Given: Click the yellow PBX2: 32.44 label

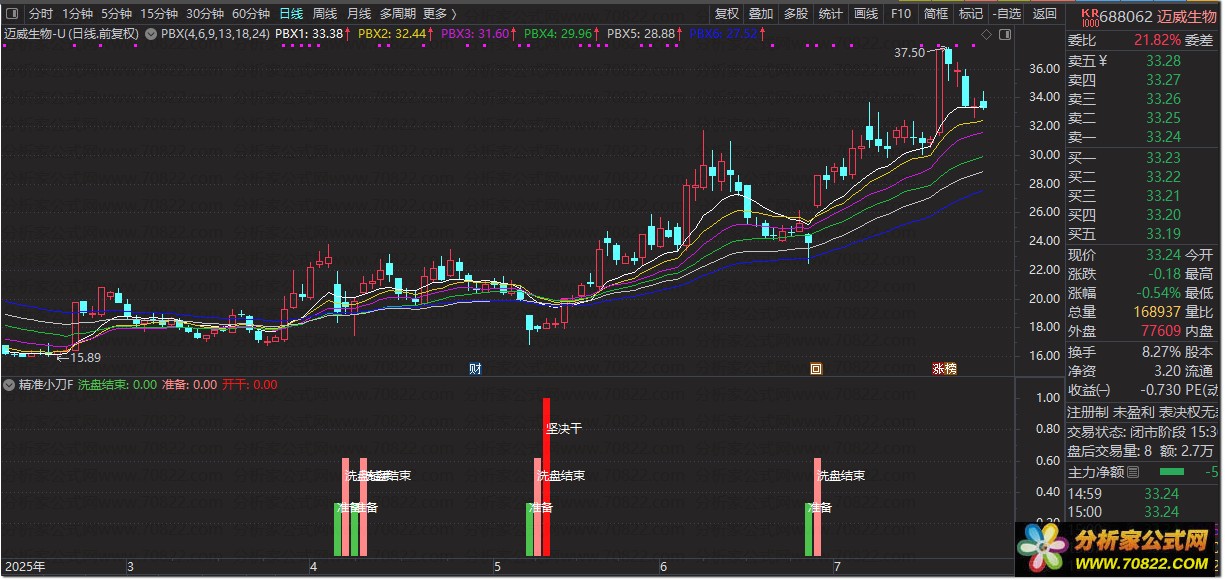Looking at the screenshot, I should point(392,34).
